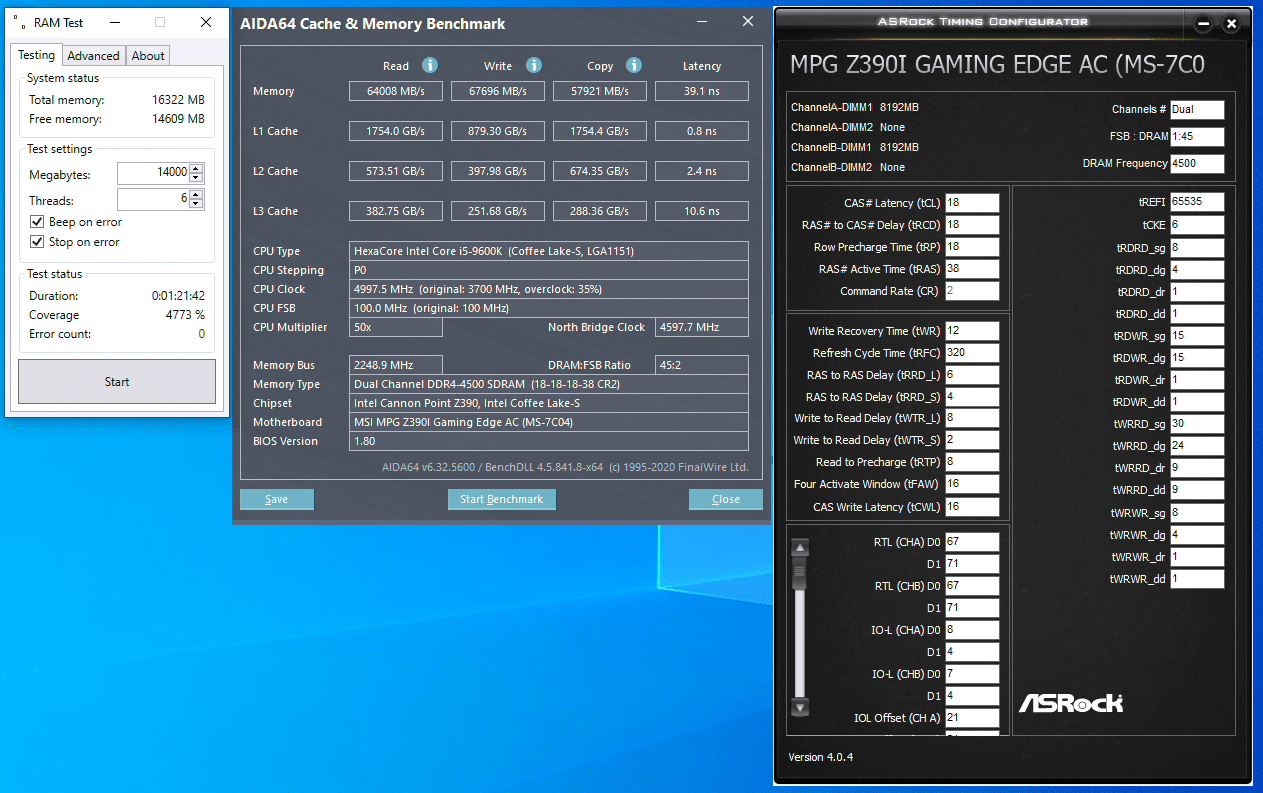Decrease Megabytes value with down arrow
Image resolution: width=1263 pixels, height=793 pixels.
coord(196,177)
